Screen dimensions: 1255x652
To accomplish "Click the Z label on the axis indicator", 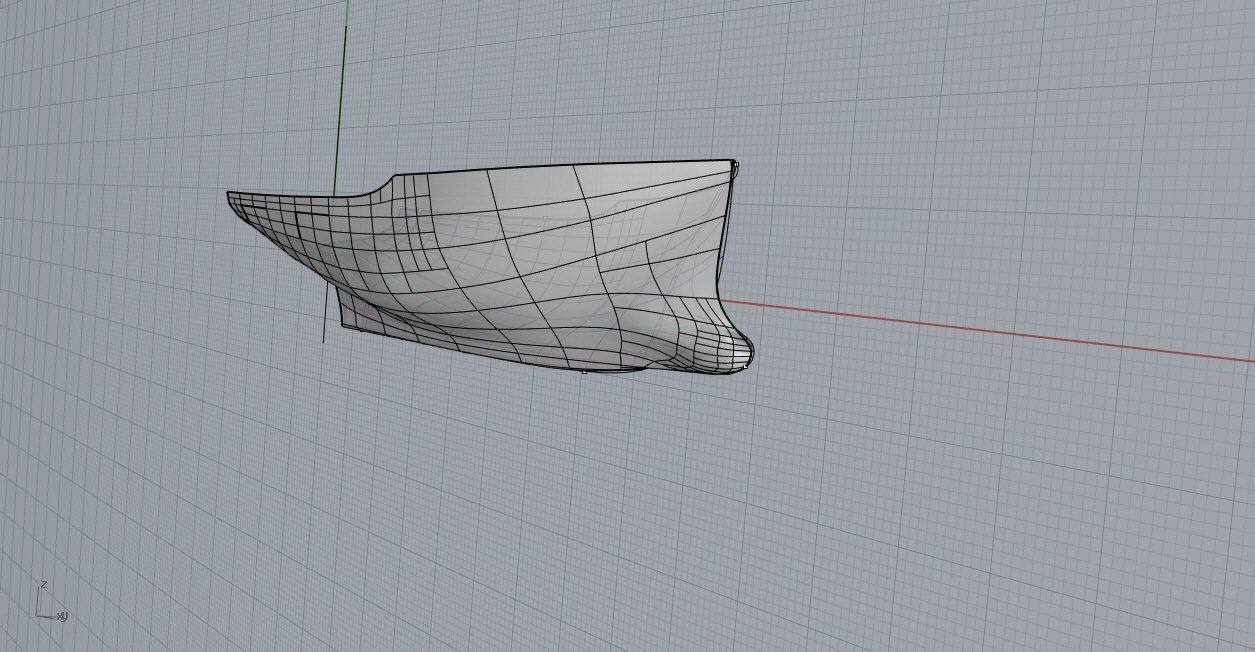I will click(x=43, y=584).
